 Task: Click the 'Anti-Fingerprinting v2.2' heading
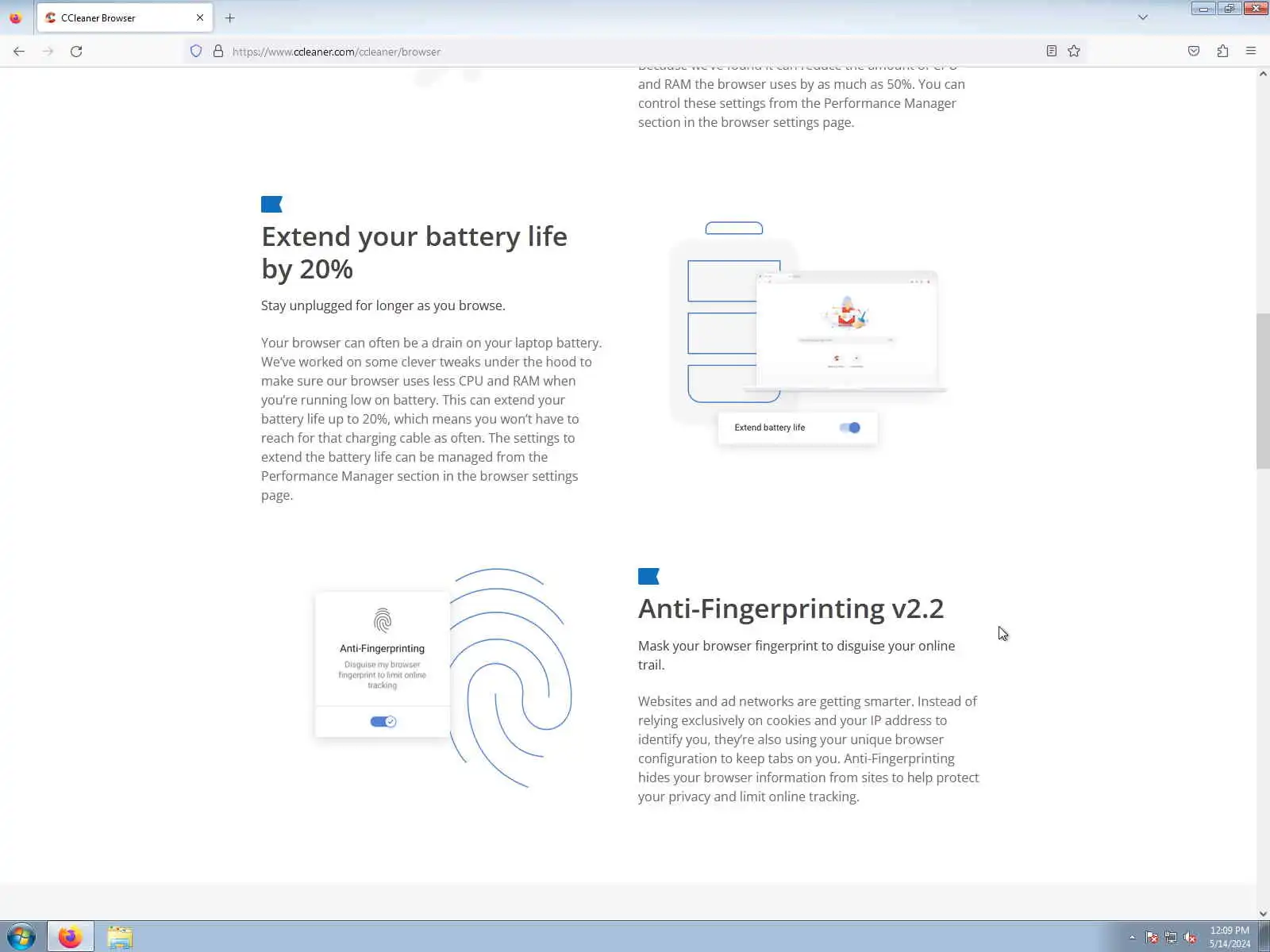coord(791,608)
